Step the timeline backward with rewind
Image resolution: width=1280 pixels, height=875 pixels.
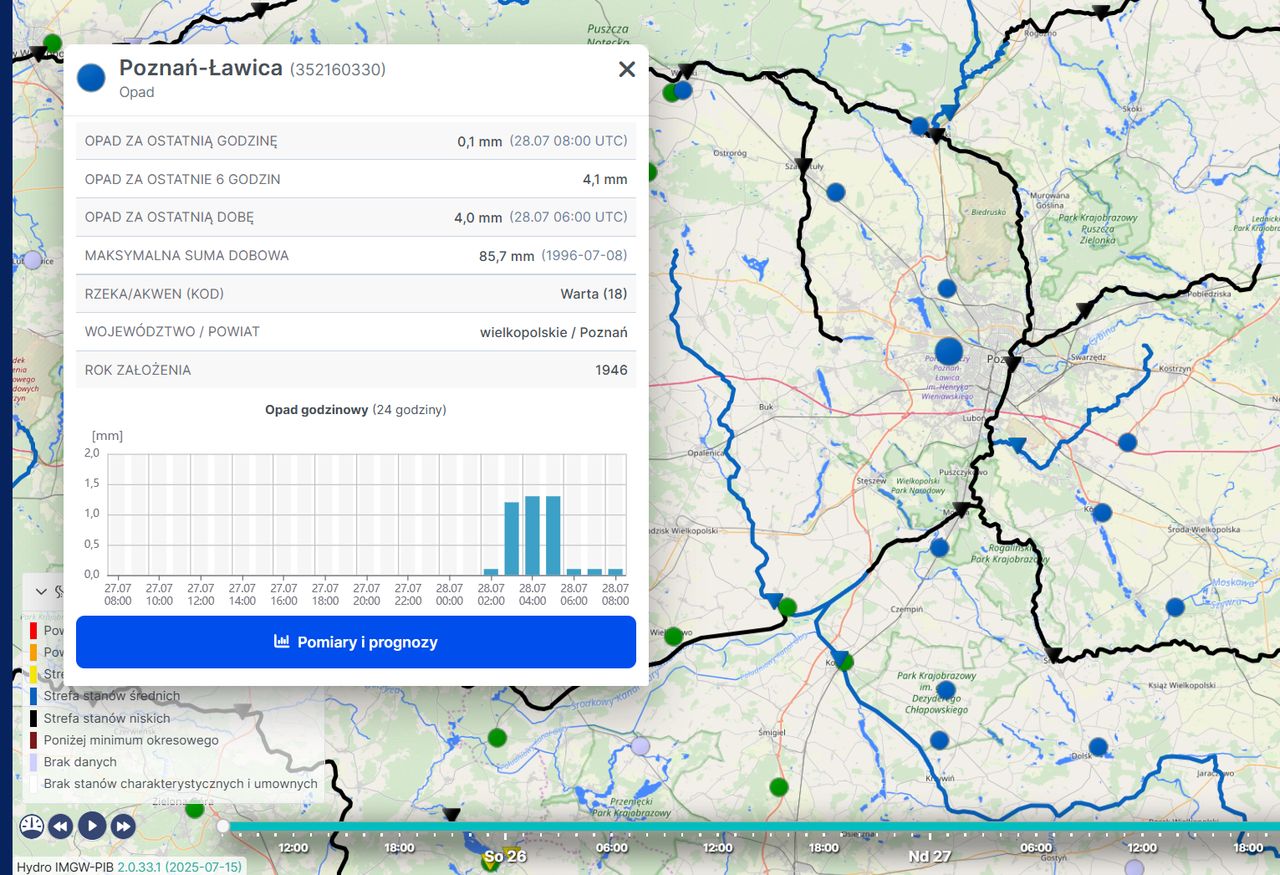point(60,826)
